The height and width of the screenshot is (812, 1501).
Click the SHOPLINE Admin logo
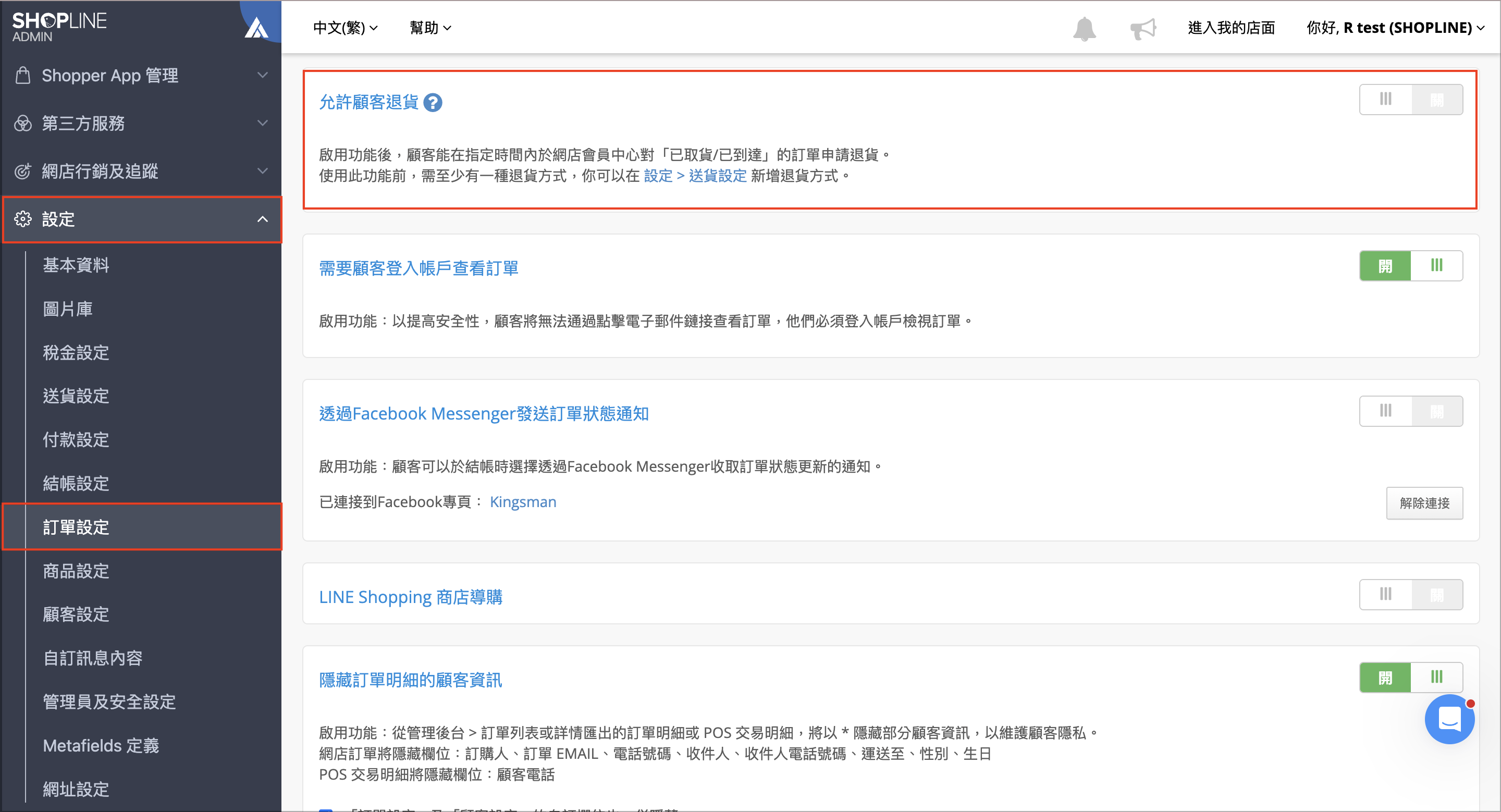[59, 27]
